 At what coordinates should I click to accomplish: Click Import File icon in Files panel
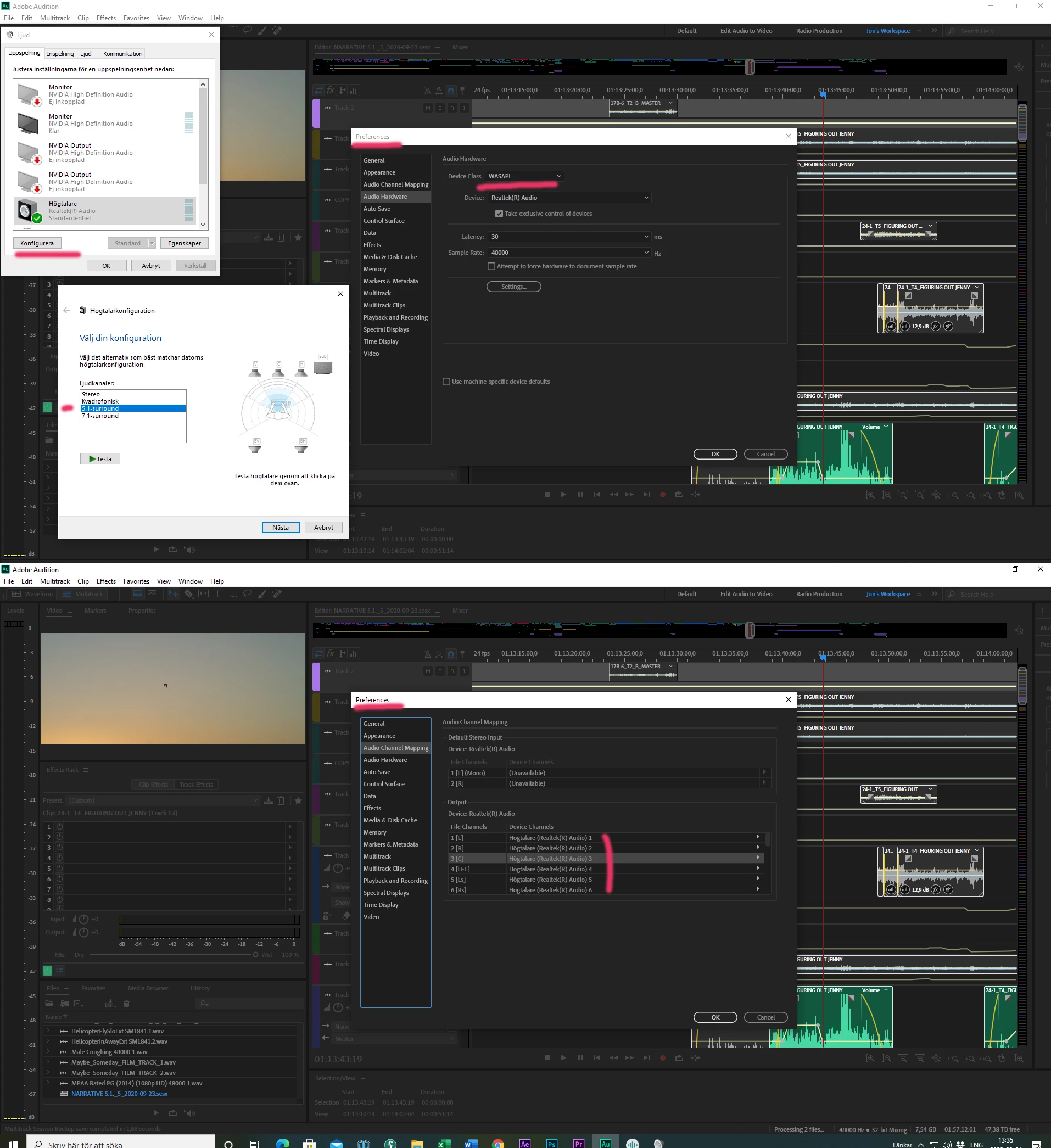point(64,1004)
